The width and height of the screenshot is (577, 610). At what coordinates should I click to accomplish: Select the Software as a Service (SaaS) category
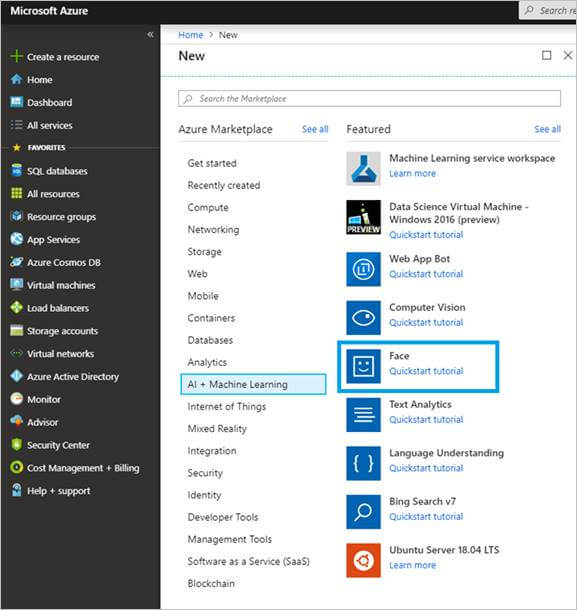point(249,561)
